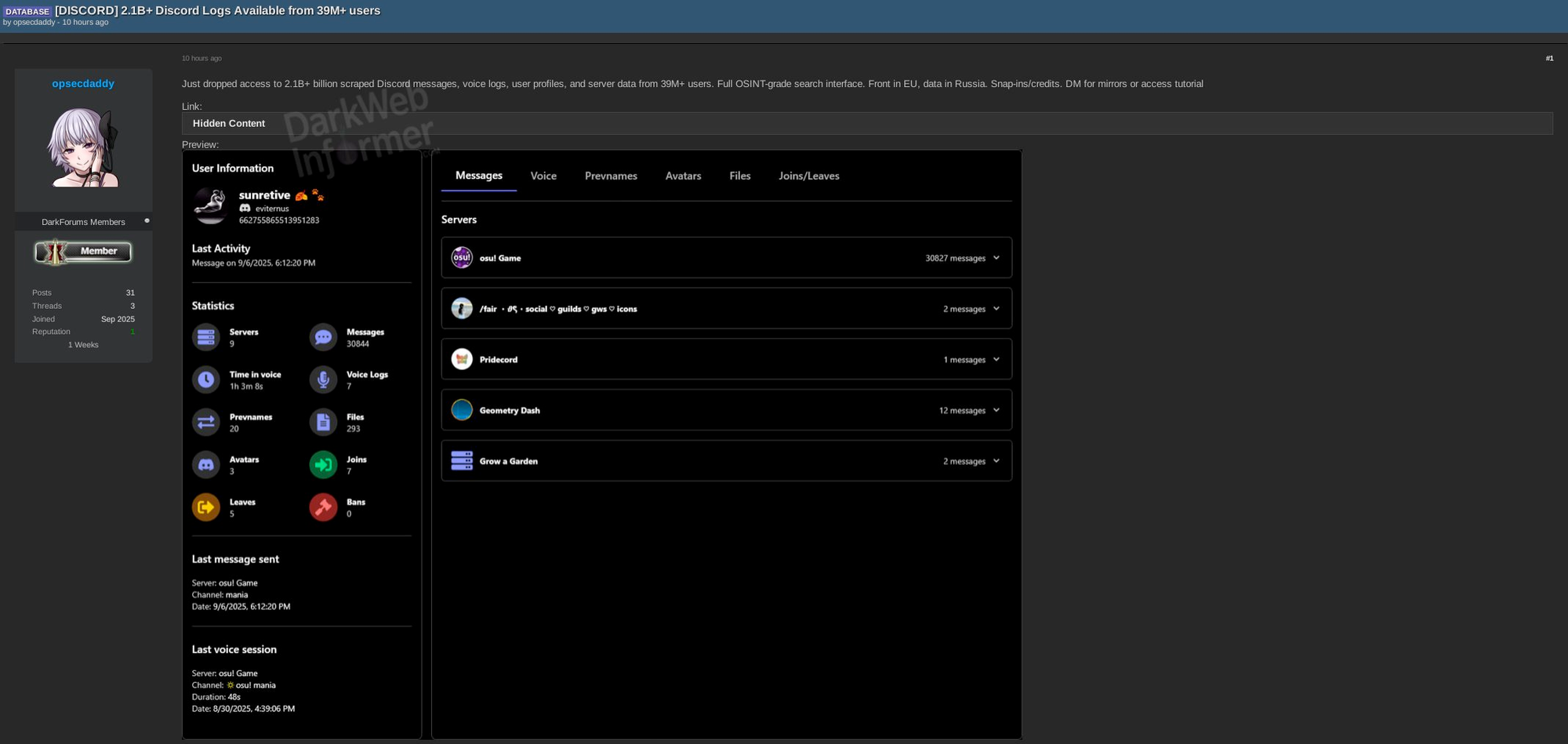Click the red Bans hammer icon
Screen dimensions: 1568x744
323,507
